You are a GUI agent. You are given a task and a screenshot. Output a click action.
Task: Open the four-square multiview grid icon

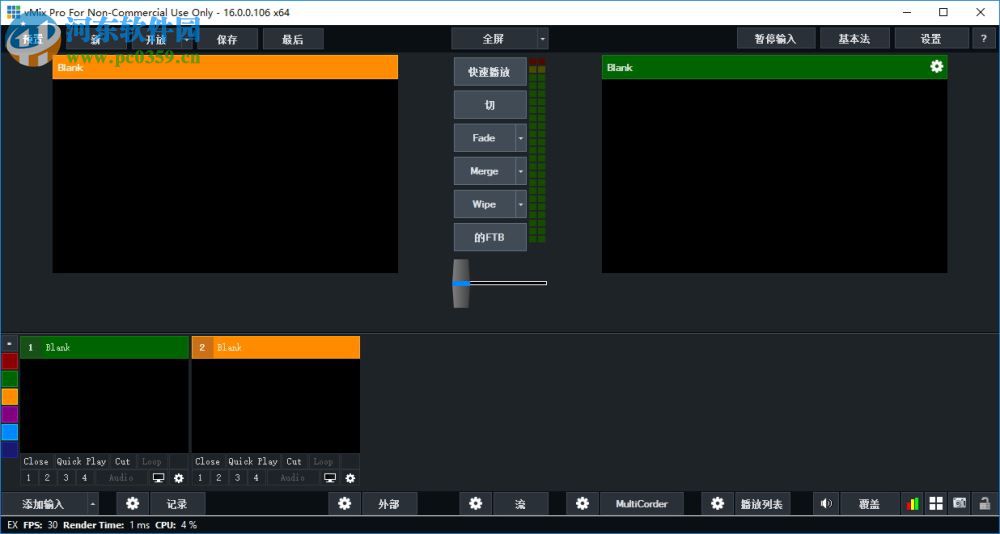936,504
